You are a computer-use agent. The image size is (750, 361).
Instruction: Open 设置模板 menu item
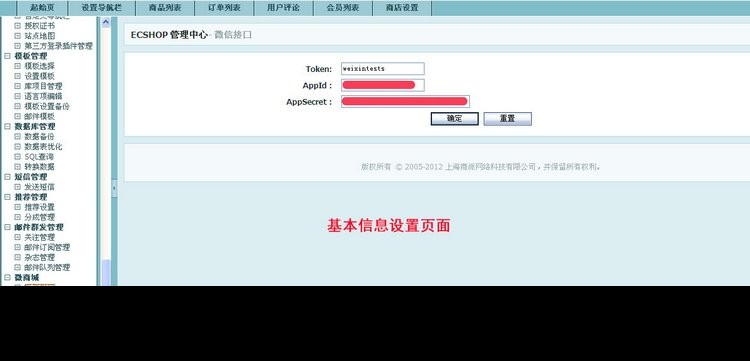point(40,76)
